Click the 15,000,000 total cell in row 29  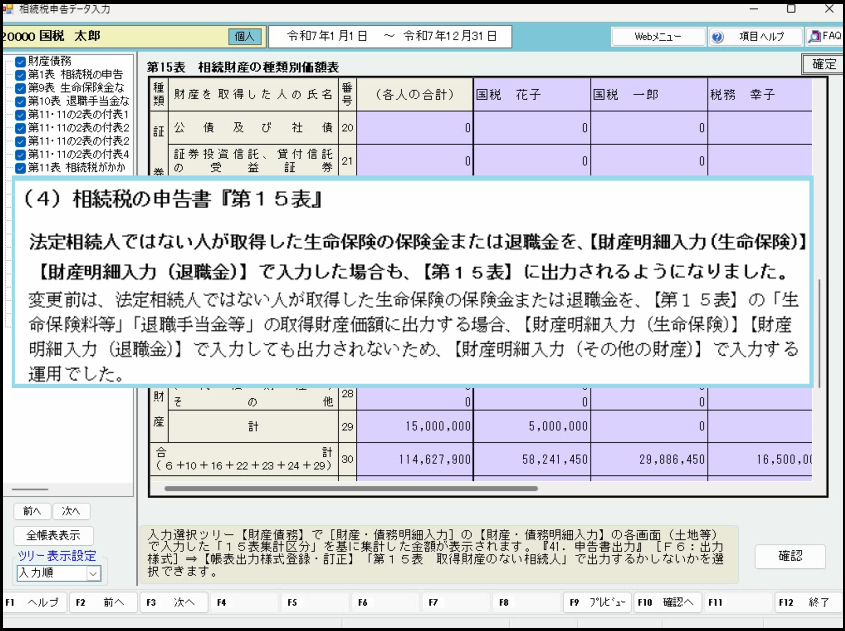pyautogui.click(x=414, y=426)
